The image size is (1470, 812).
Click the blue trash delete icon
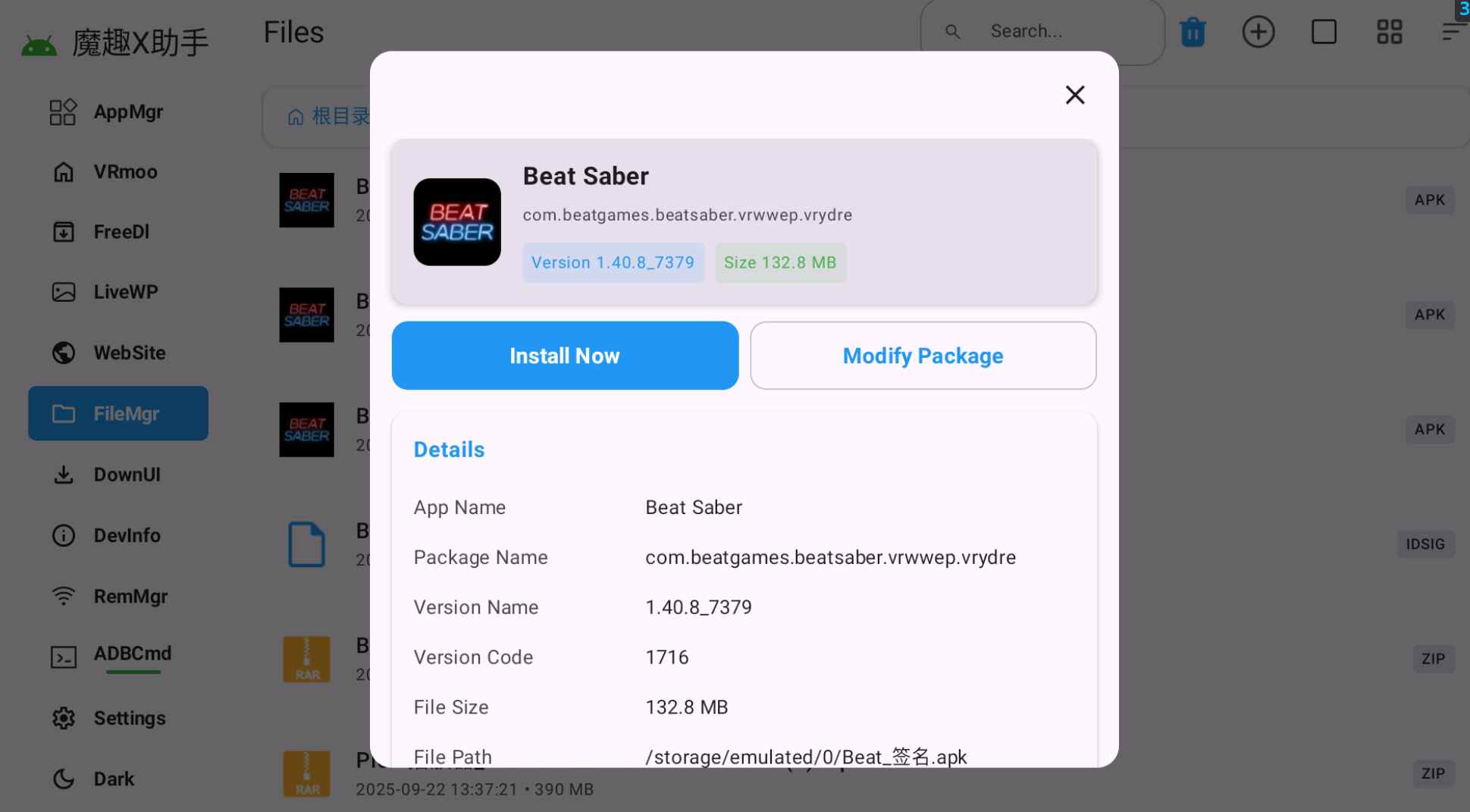1193,32
